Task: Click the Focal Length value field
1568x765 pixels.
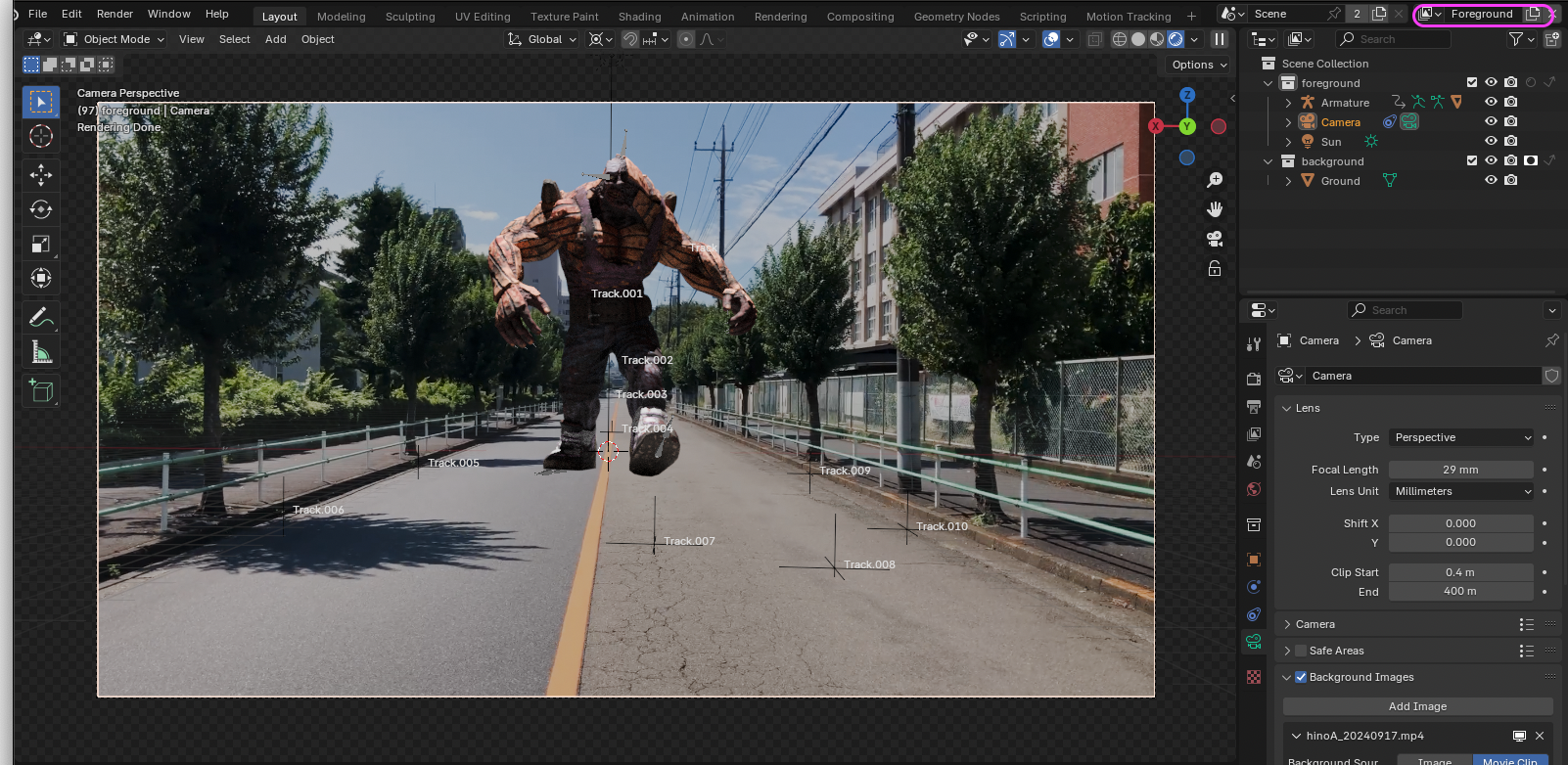Action: pyautogui.click(x=1460, y=470)
